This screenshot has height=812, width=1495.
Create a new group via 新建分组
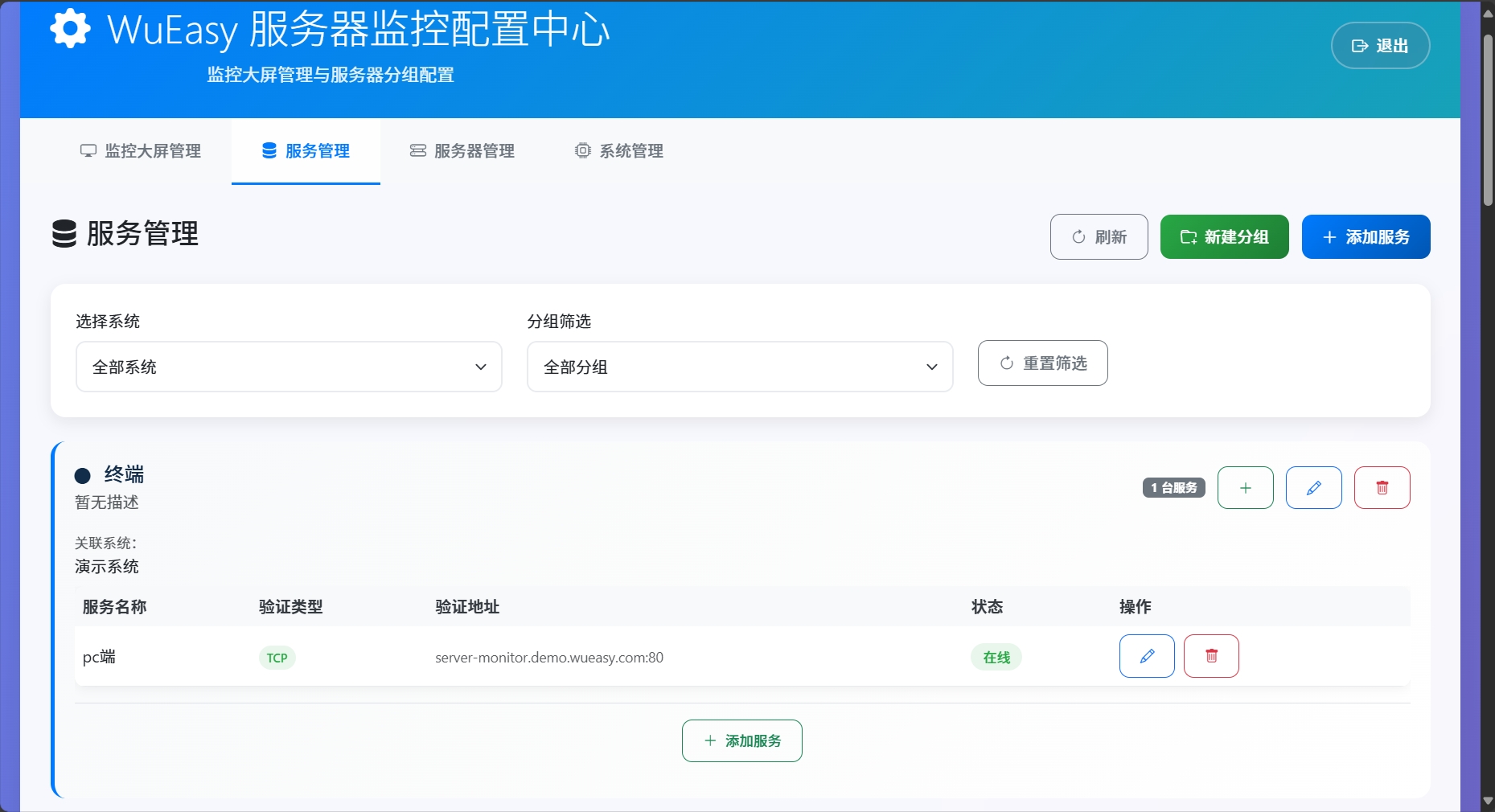[1224, 237]
